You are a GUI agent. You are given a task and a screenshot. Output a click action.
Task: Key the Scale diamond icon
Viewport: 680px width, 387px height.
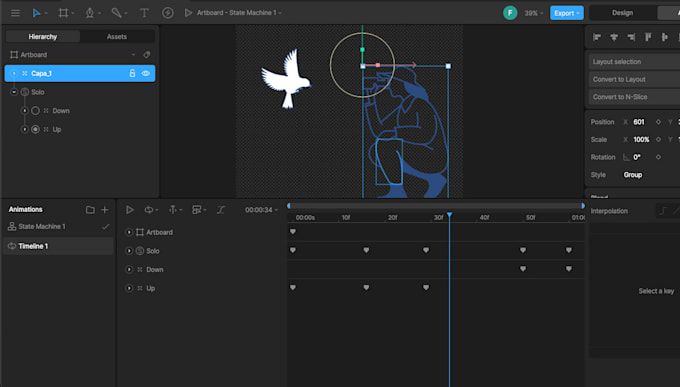(658, 140)
